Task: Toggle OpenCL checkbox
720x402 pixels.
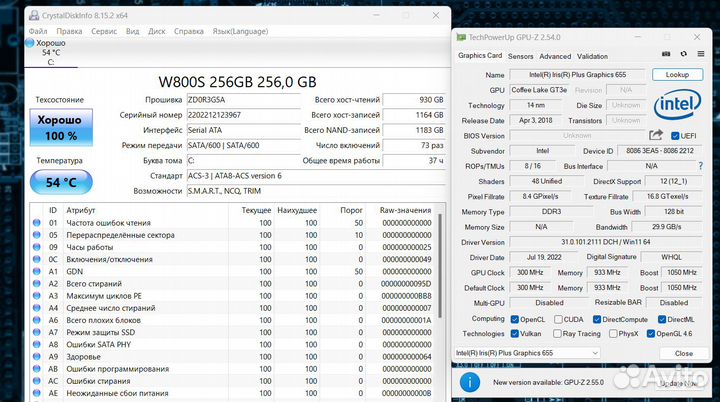Action: tap(515, 319)
